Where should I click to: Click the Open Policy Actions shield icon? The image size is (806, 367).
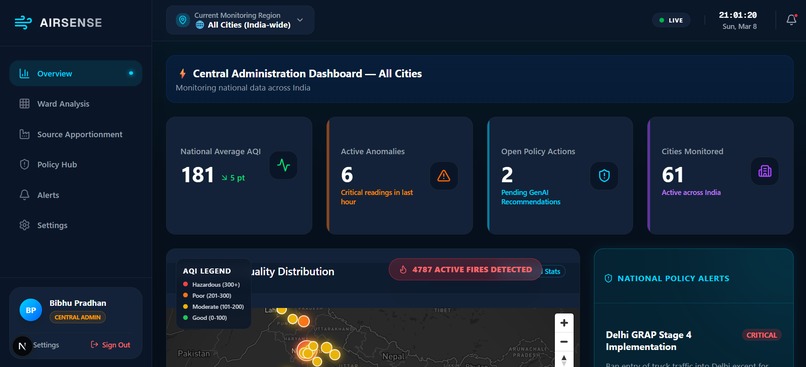[x=604, y=176]
